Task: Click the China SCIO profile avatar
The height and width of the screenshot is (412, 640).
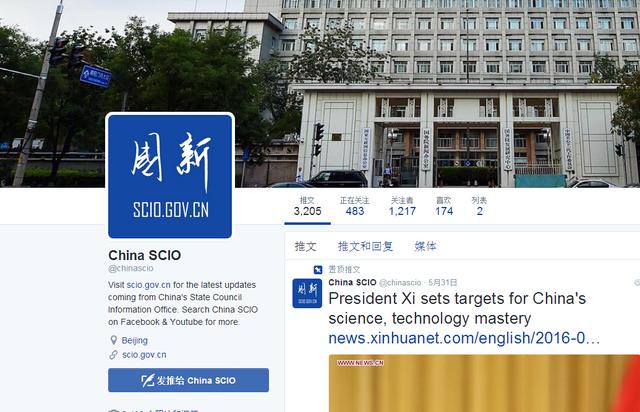Action: [x=170, y=176]
